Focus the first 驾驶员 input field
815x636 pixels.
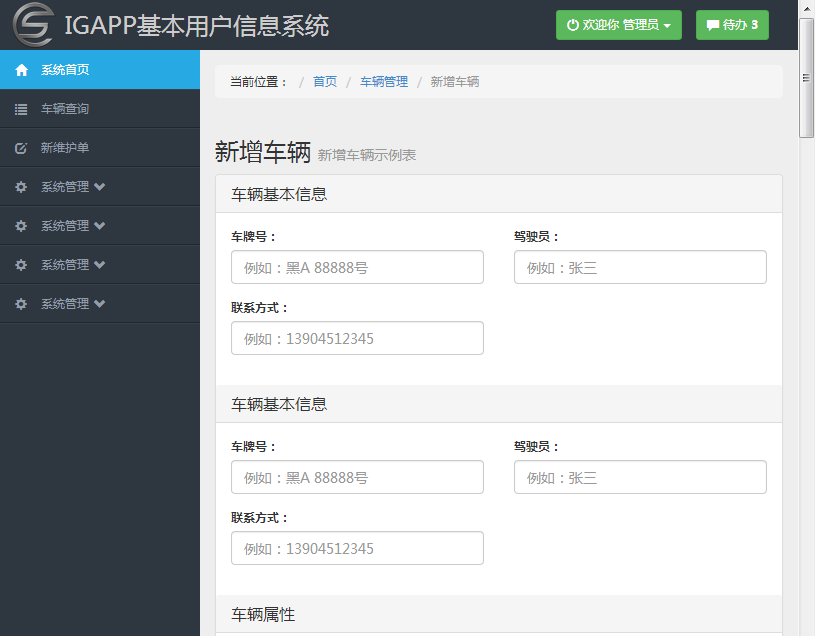tap(640, 267)
